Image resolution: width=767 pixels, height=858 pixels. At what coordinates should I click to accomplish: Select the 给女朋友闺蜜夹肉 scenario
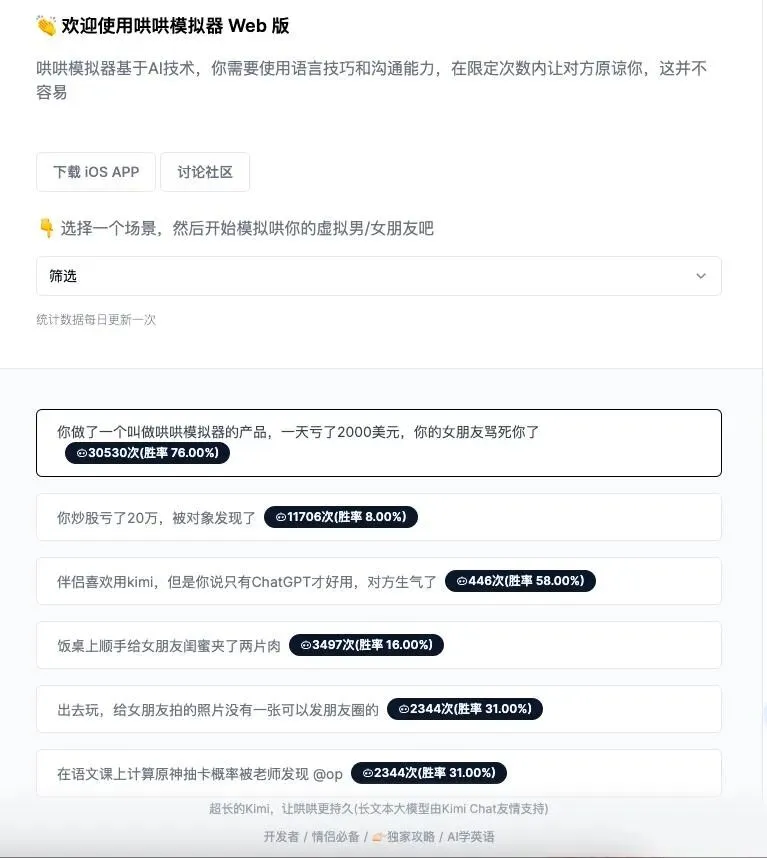(379, 645)
